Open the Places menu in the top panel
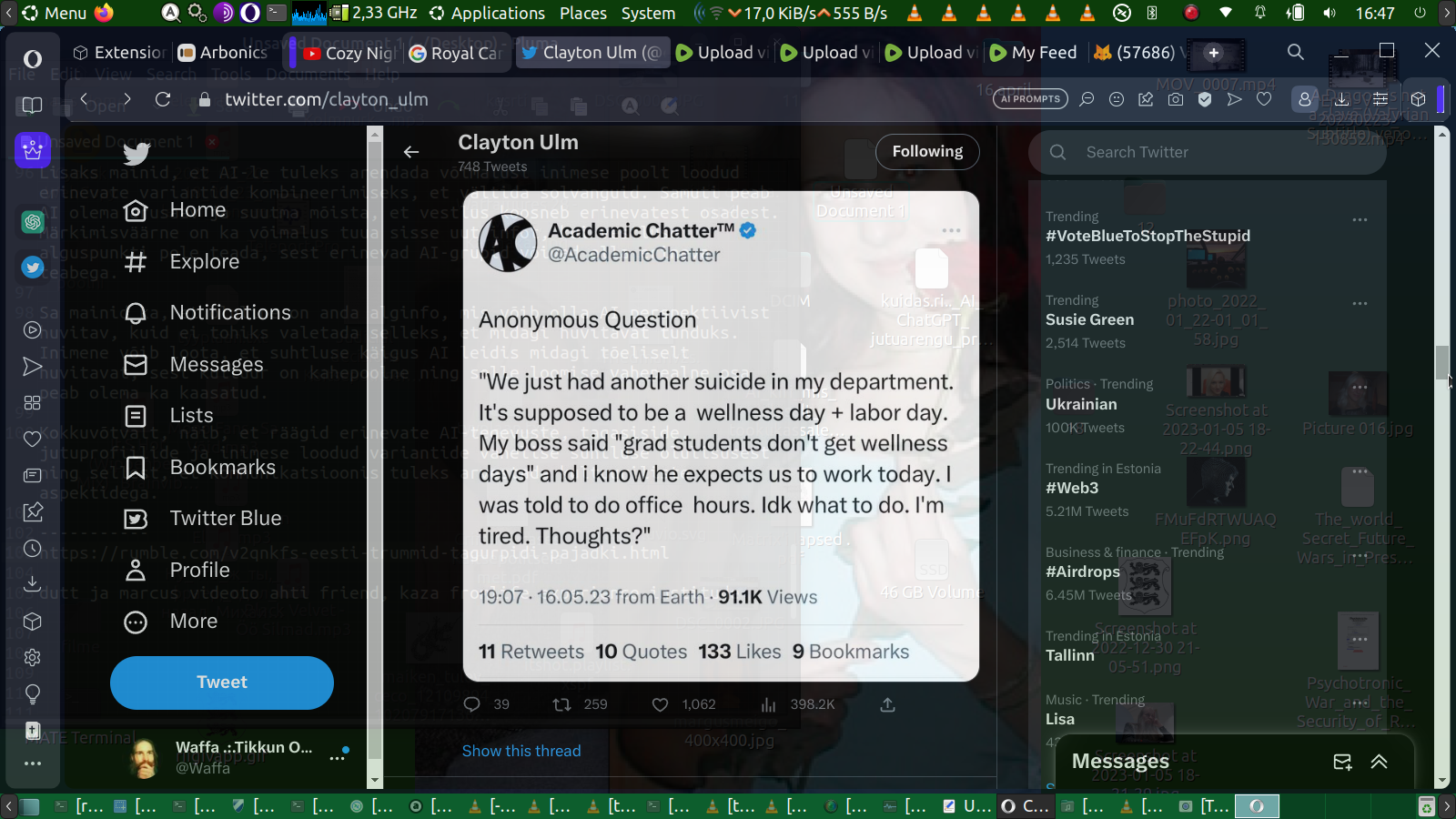This screenshot has width=1456, height=819. [x=583, y=13]
